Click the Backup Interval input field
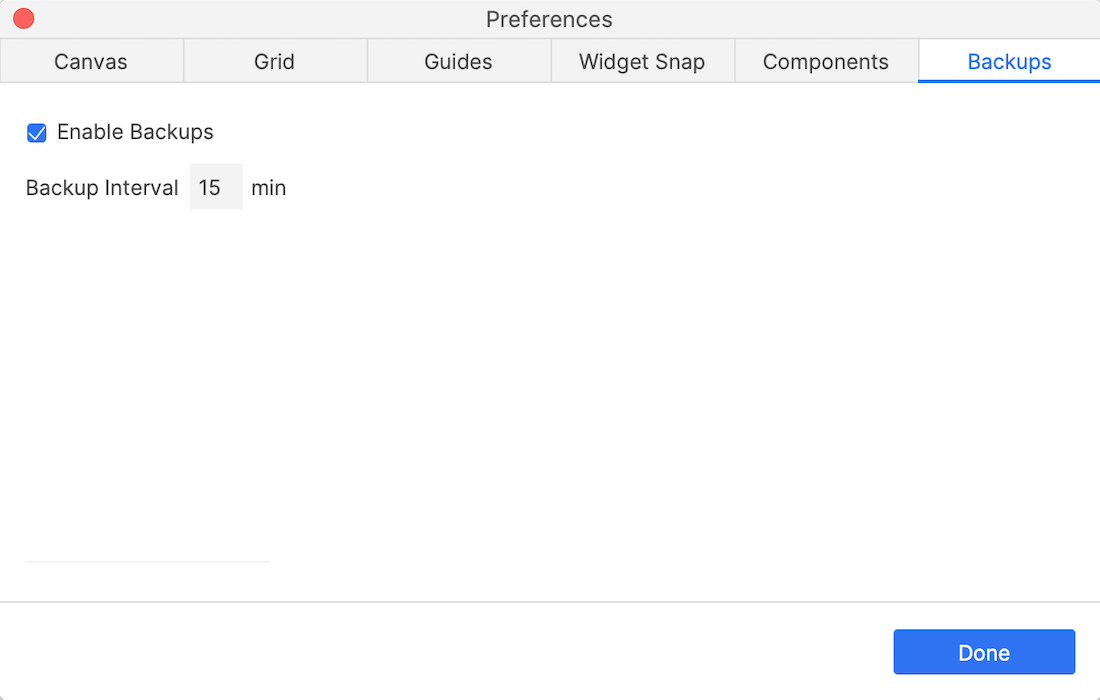Viewport: 1100px width, 700px height. click(216, 187)
